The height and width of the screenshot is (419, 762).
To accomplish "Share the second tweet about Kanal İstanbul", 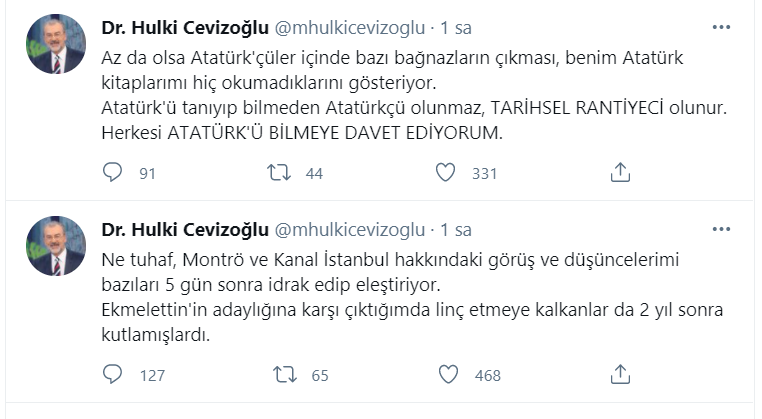I will pyautogui.click(x=620, y=376).
